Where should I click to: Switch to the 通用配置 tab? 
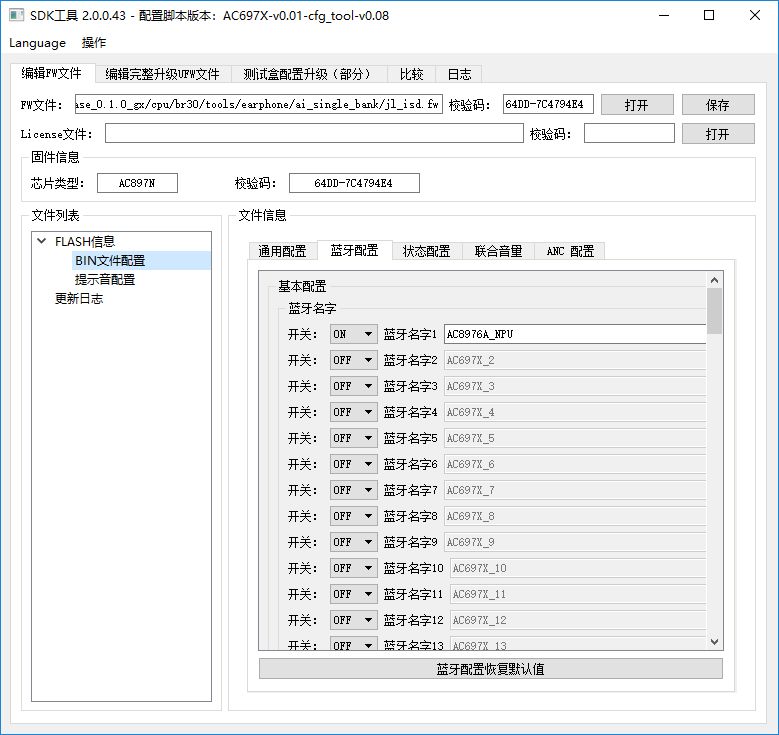click(x=282, y=251)
